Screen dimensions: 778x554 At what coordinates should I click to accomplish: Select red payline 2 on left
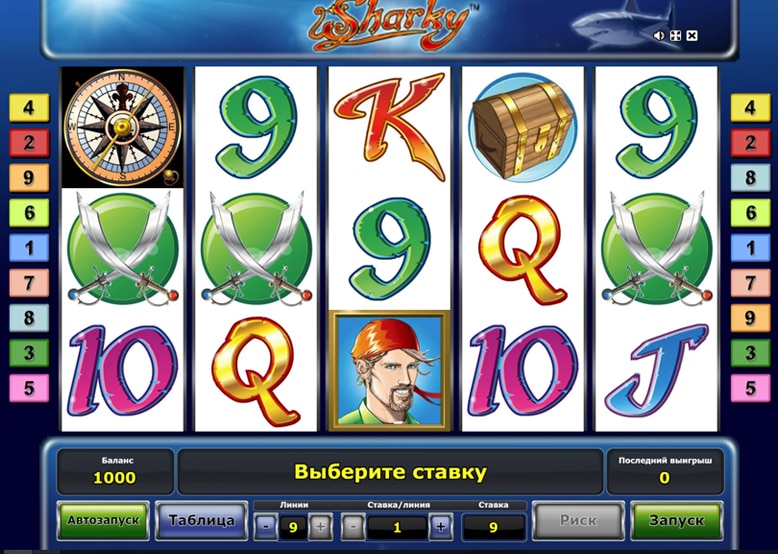tap(29, 143)
